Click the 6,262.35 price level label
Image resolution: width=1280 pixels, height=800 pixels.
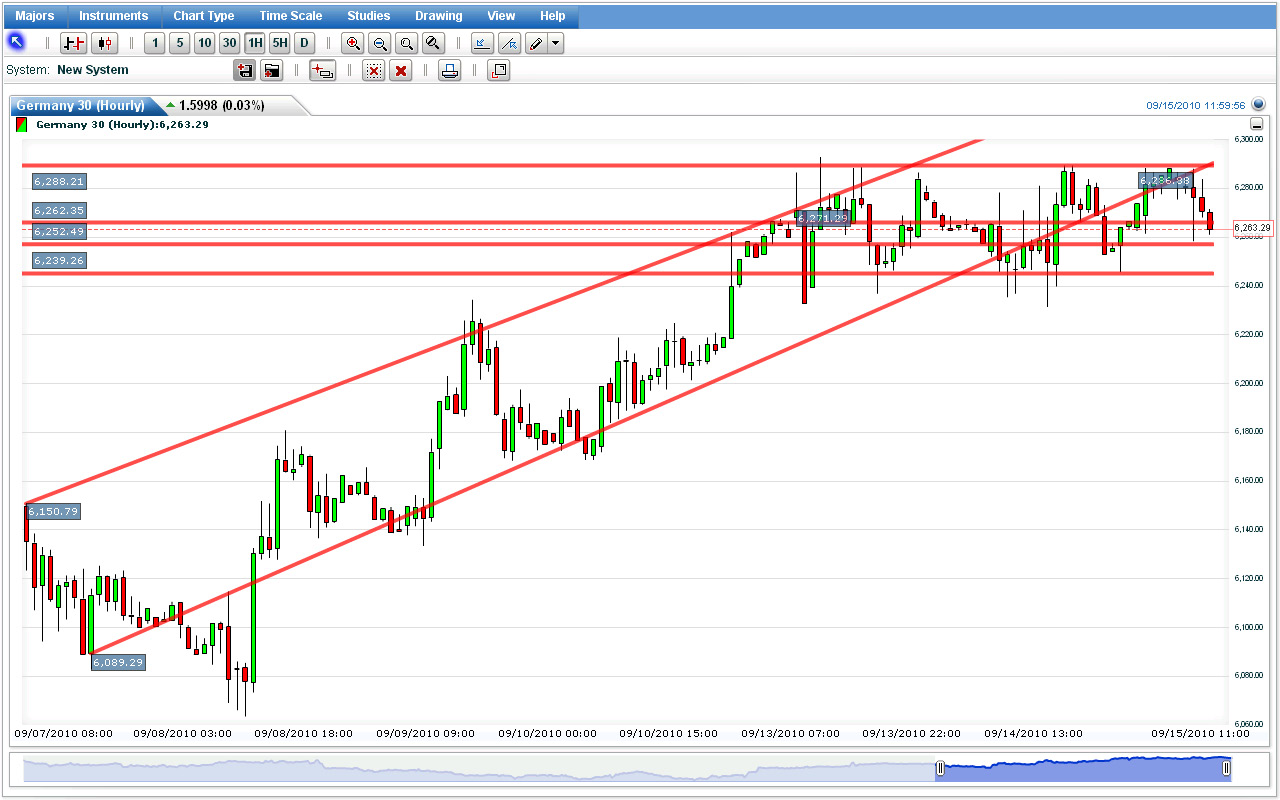[59, 210]
